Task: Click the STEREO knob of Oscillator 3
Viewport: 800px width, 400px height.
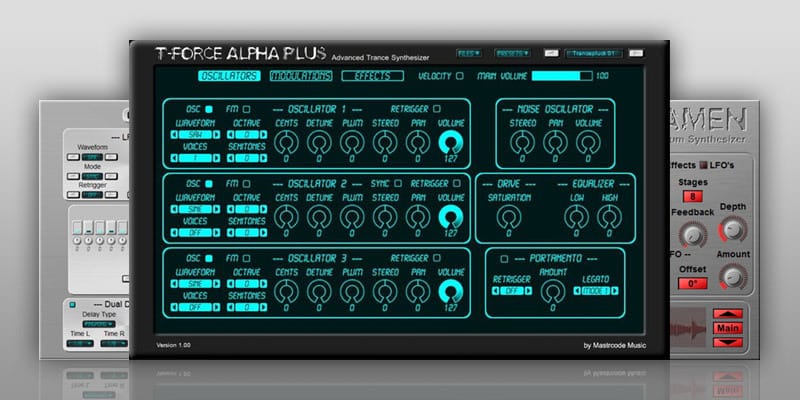Action: coord(385,292)
